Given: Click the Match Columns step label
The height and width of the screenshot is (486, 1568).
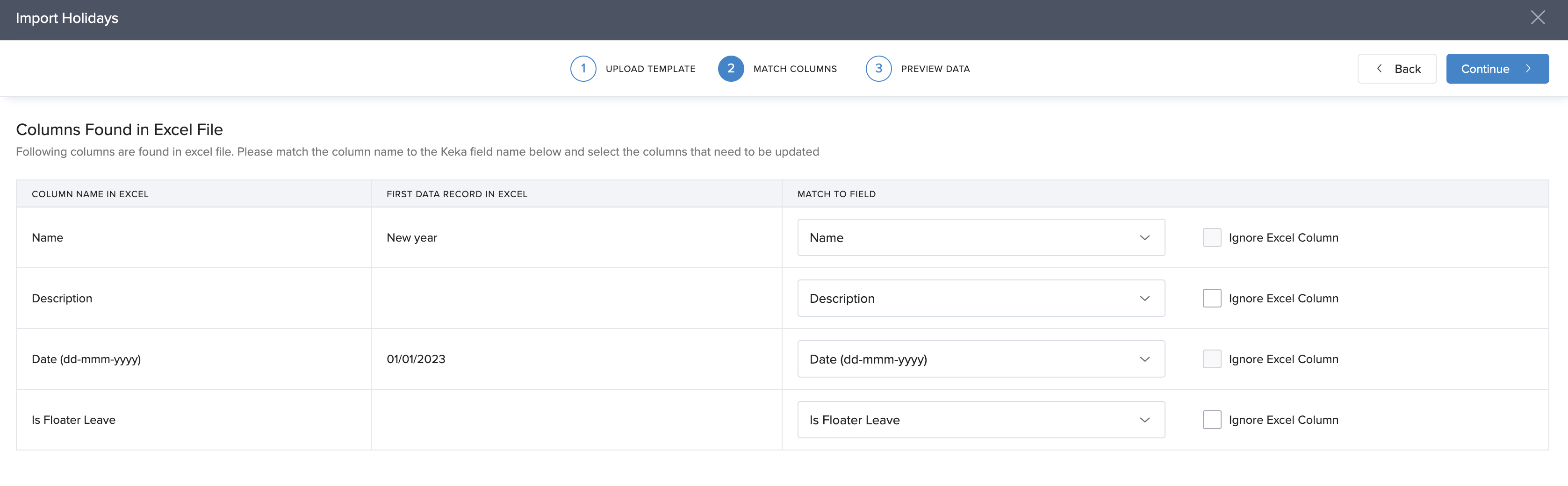Looking at the screenshot, I should click(x=794, y=69).
